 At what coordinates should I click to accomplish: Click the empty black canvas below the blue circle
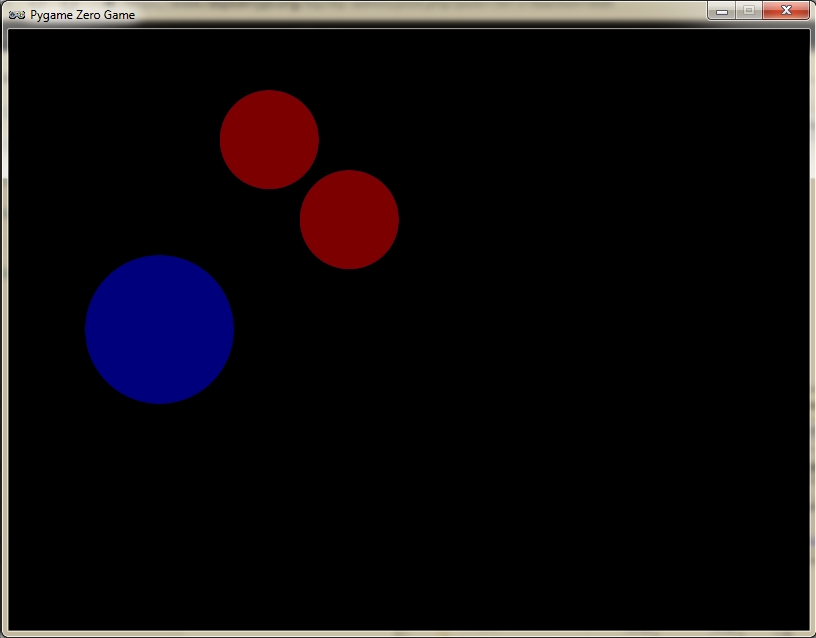[160, 500]
